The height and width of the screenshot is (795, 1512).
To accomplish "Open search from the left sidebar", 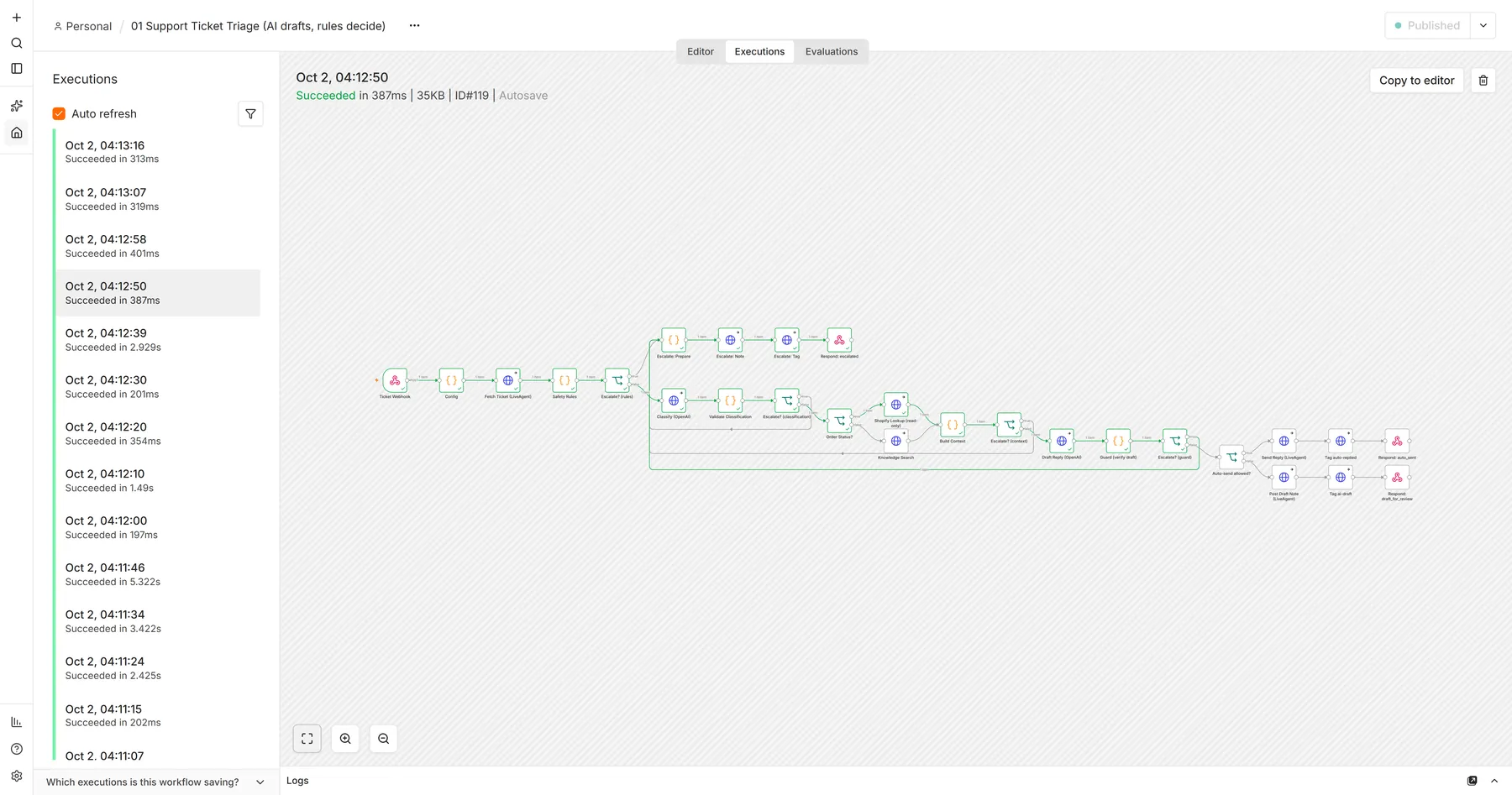I will (x=16, y=43).
